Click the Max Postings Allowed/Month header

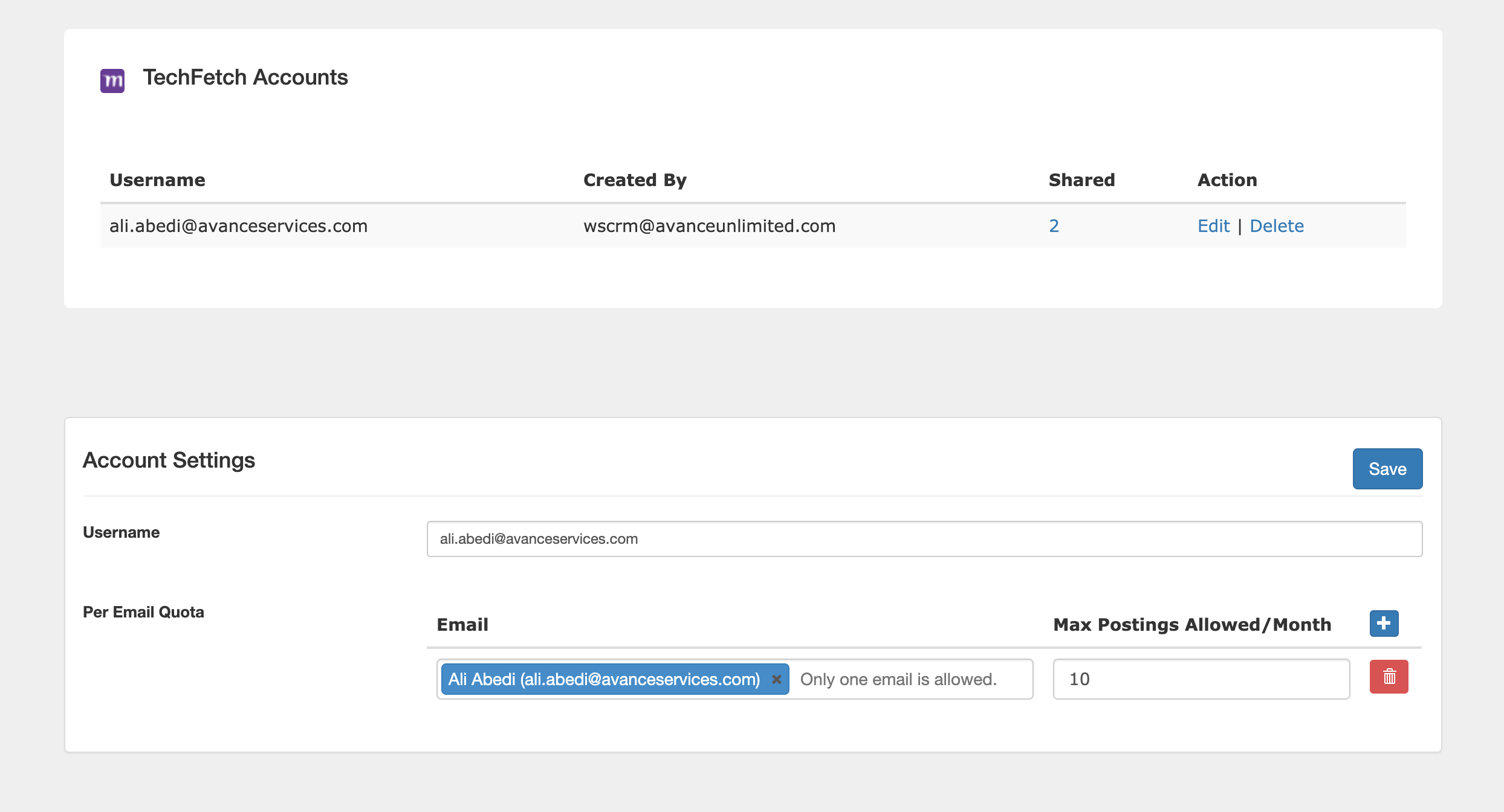click(1192, 625)
